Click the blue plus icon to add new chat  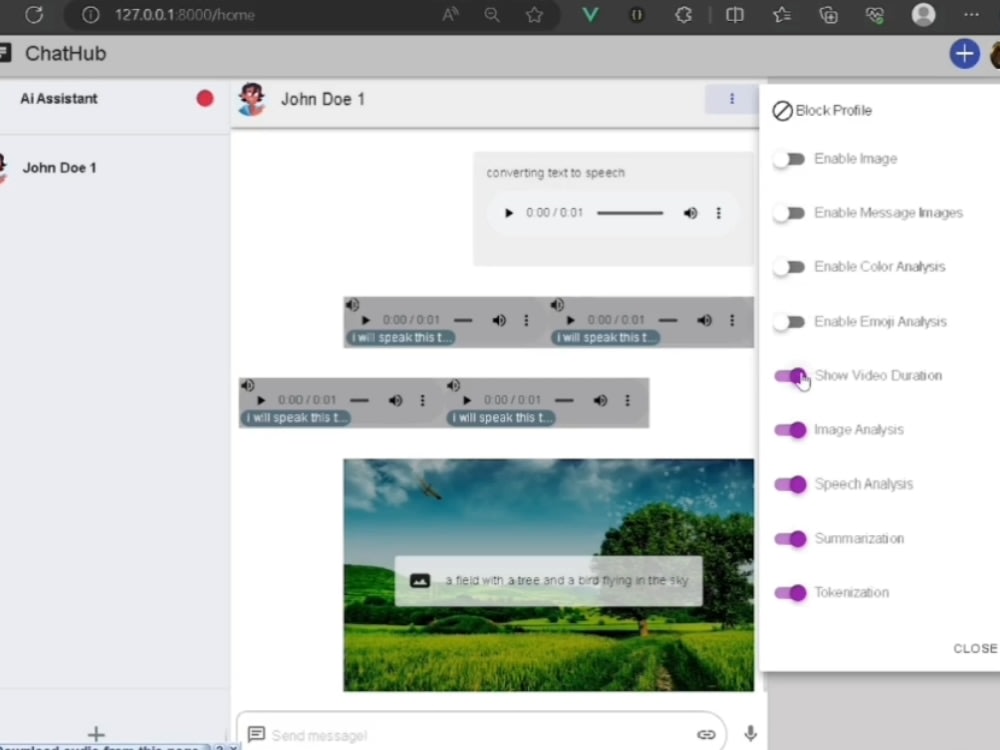964,54
